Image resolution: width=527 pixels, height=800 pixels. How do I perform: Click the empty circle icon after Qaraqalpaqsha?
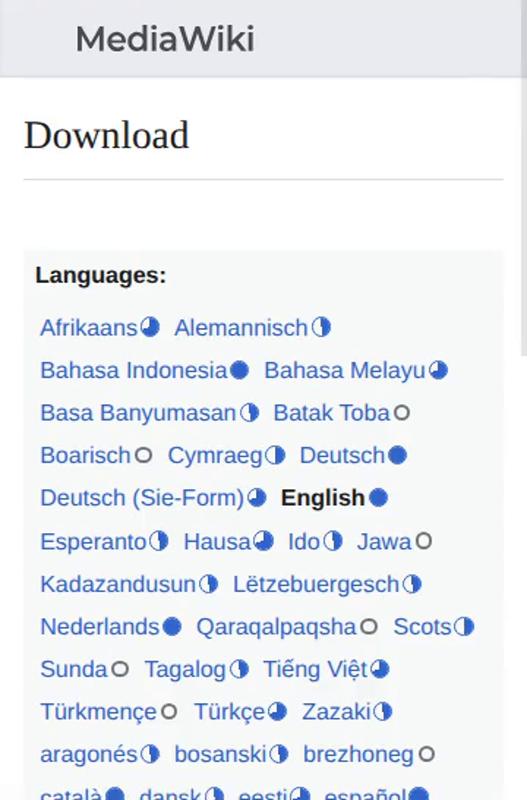pos(369,627)
